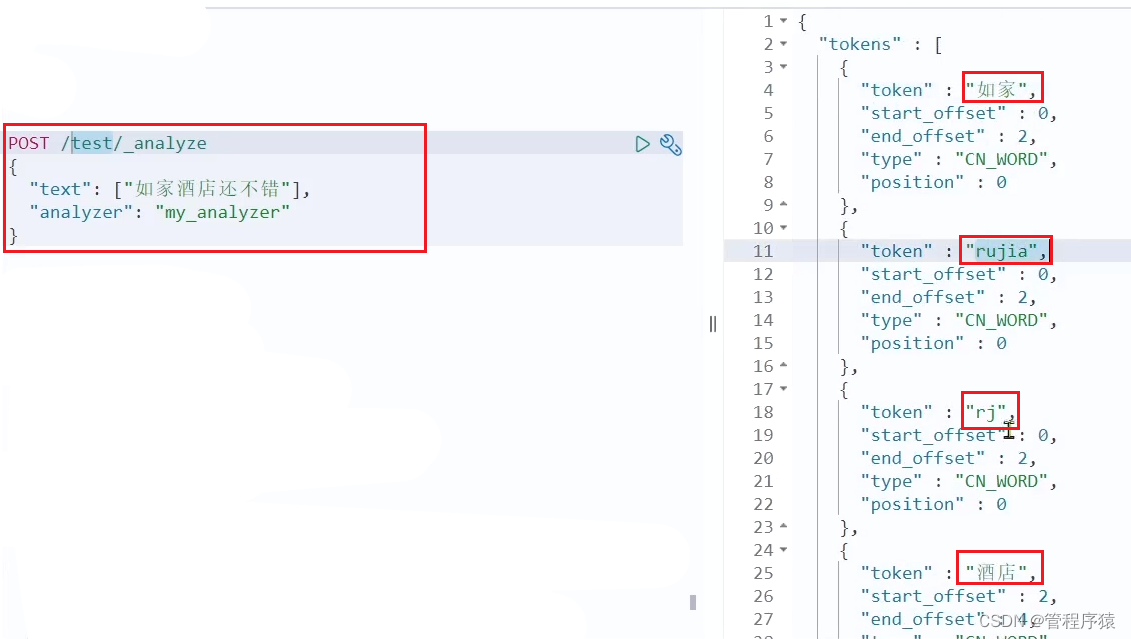The height and width of the screenshot is (639, 1131).
Task: Click line number 11 in the gutter
Action: [763, 251]
